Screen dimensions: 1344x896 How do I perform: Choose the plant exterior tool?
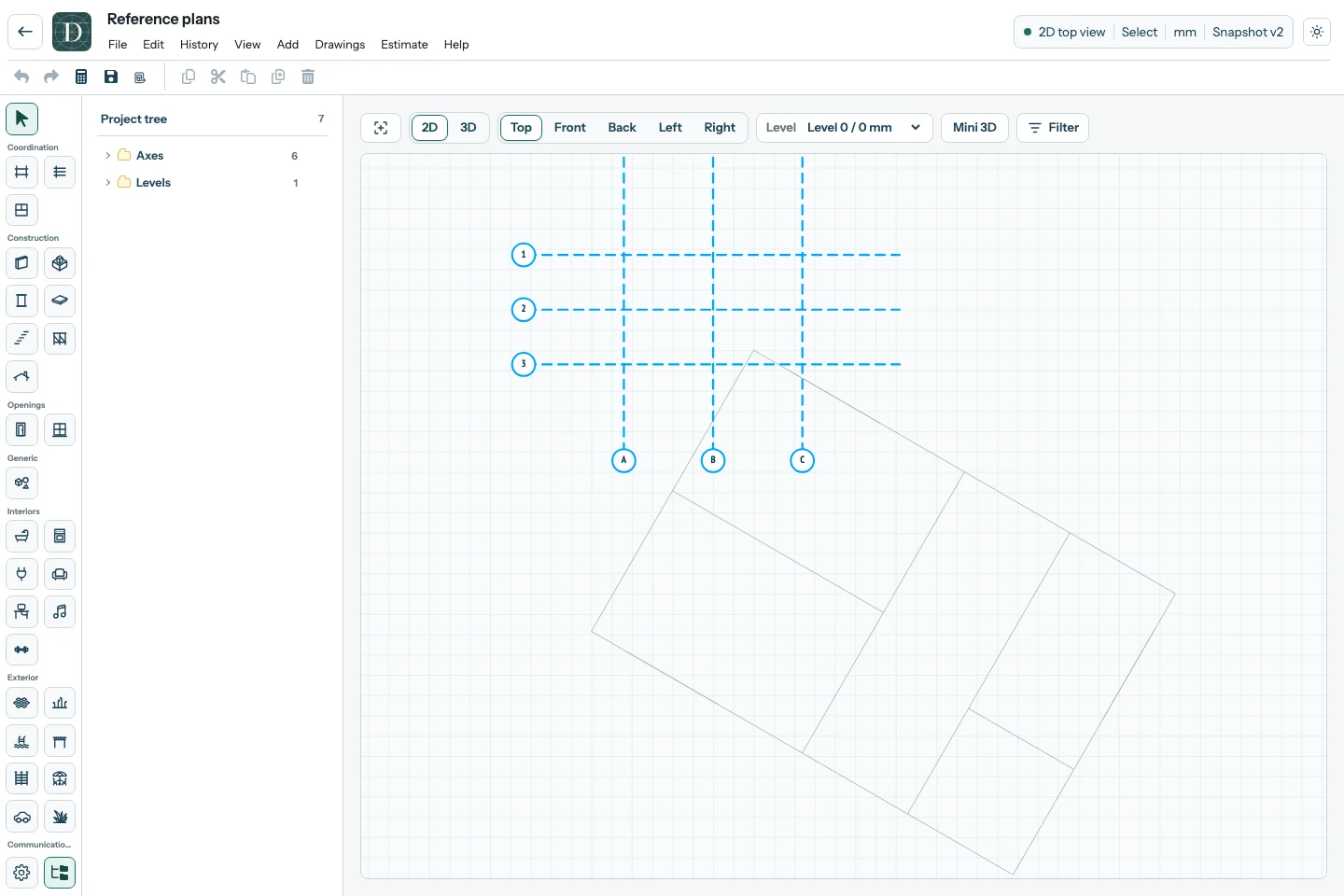[x=60, y=817]
